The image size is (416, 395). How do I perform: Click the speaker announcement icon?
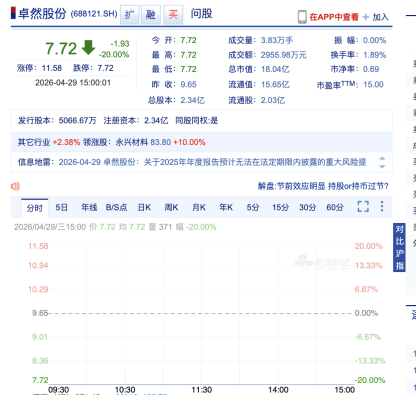pos(15,186)
